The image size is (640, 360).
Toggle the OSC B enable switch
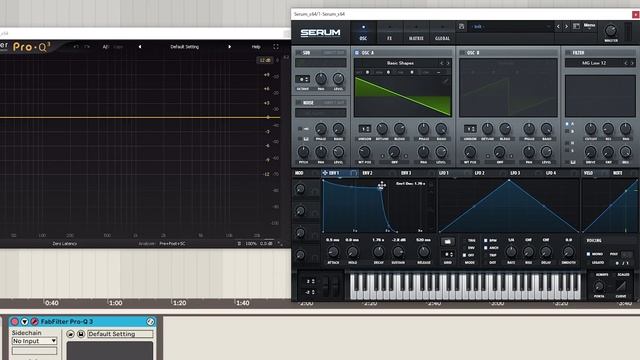click(x=462, y=53)
